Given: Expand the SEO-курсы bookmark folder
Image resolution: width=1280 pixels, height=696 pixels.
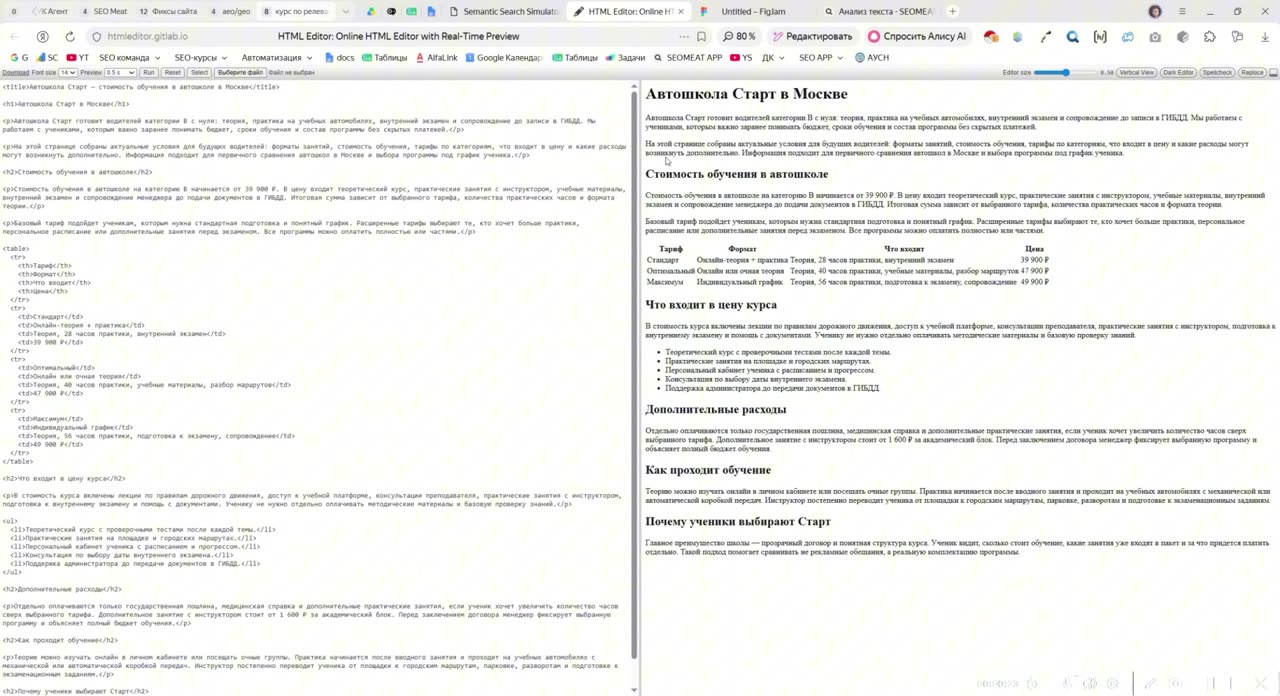Looking at the screenshot, I should (200, 58).
